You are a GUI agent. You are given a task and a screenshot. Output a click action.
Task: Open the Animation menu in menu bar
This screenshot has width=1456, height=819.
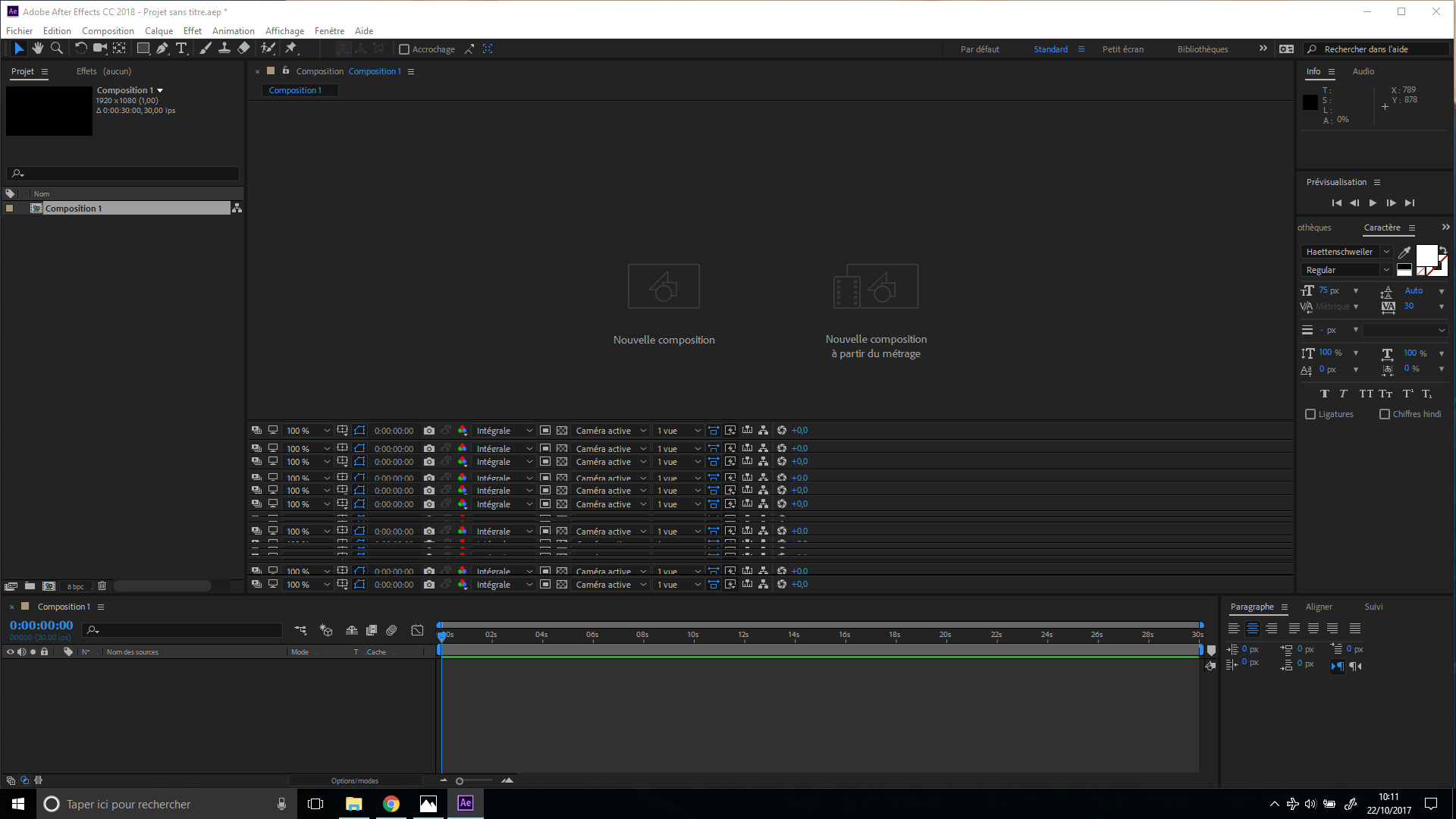233,30
